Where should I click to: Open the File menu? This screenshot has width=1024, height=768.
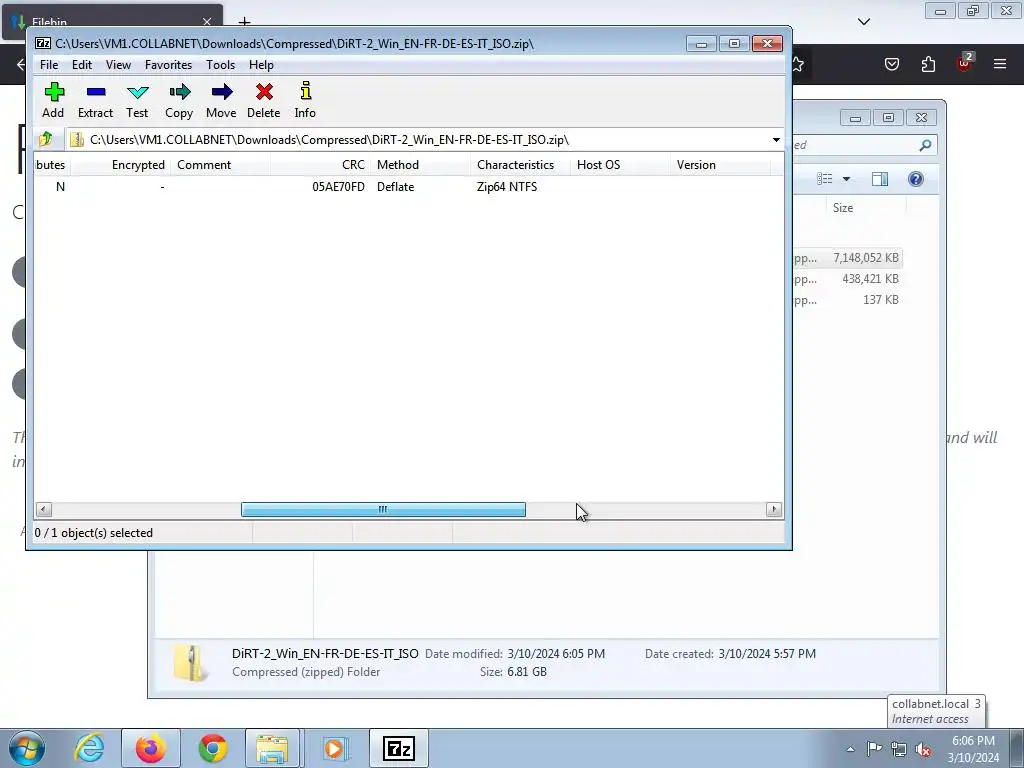click(x=49, y=65)
